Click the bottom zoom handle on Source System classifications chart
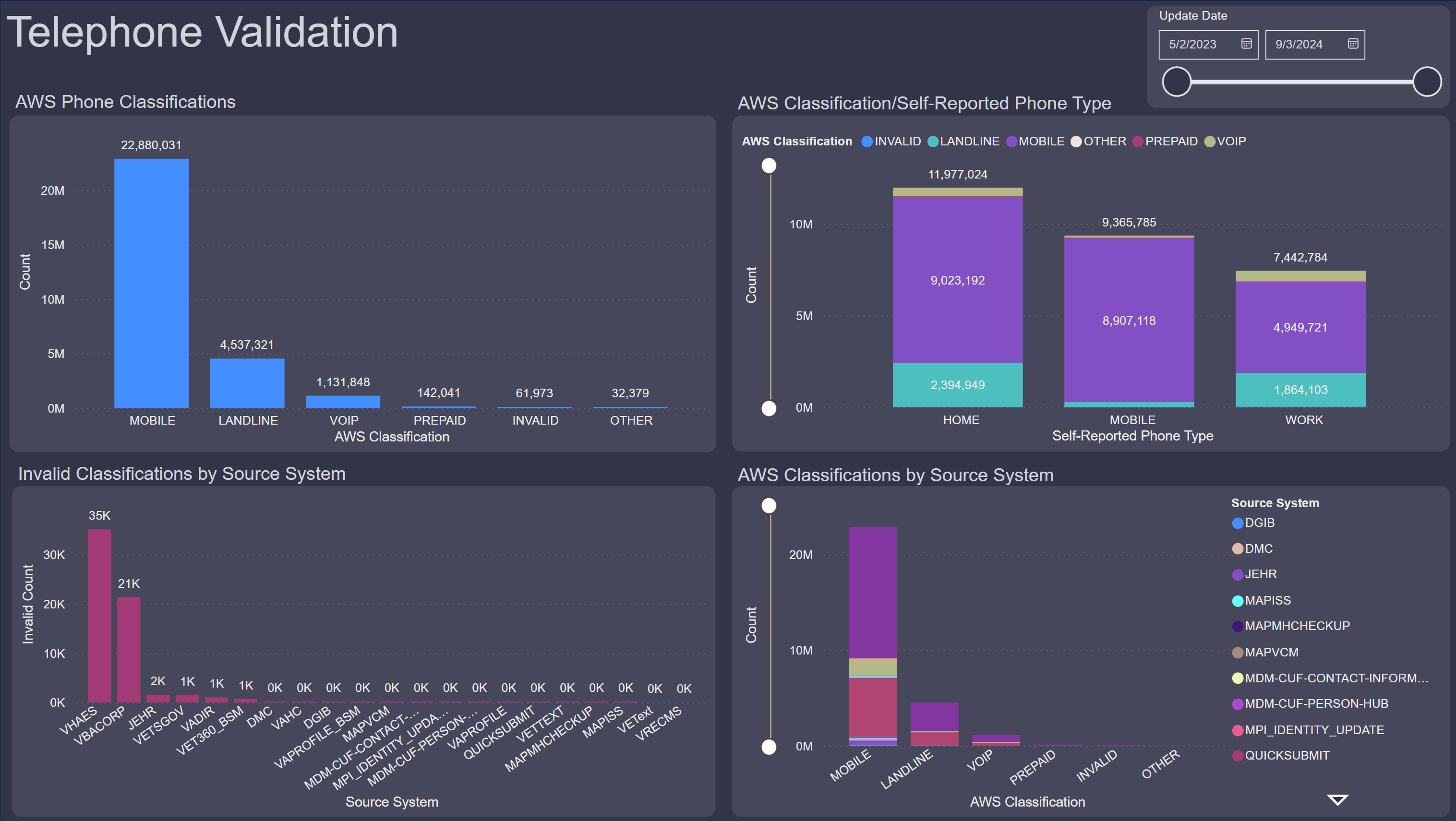This screenshot has height=821, width=1456. coord(769,747)
